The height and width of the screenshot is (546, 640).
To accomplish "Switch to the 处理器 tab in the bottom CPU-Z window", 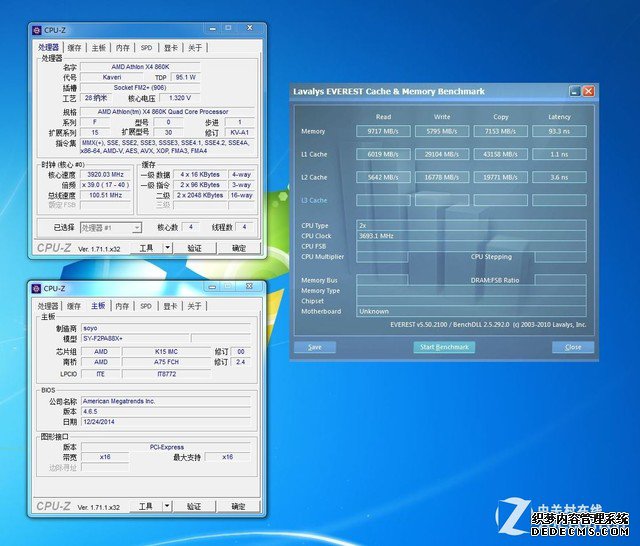I will (x=48, y=306).
